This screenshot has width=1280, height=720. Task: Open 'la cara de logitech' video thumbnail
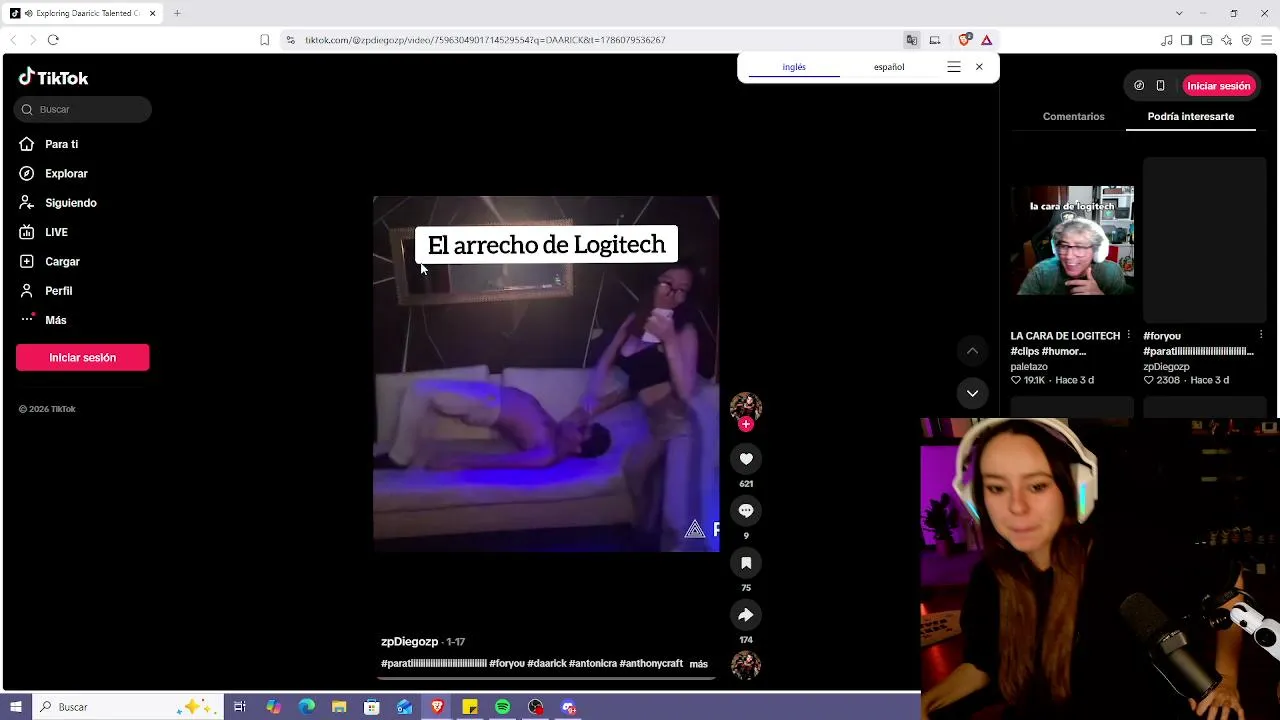click(x=1072, y=241)
